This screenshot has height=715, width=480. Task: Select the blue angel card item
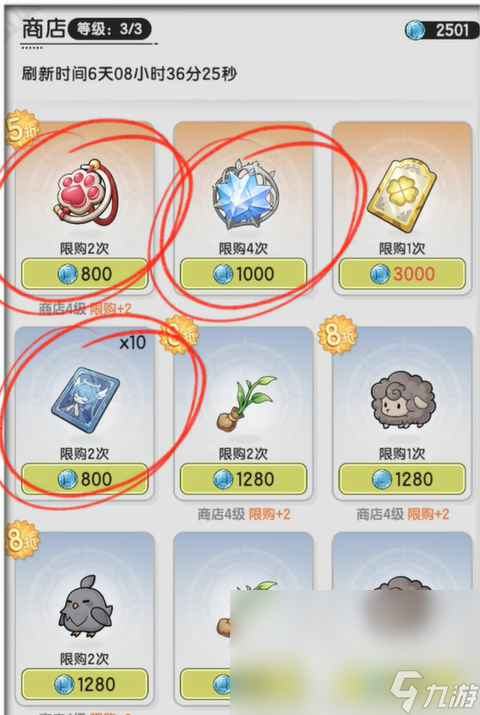(x=85, y=400)
